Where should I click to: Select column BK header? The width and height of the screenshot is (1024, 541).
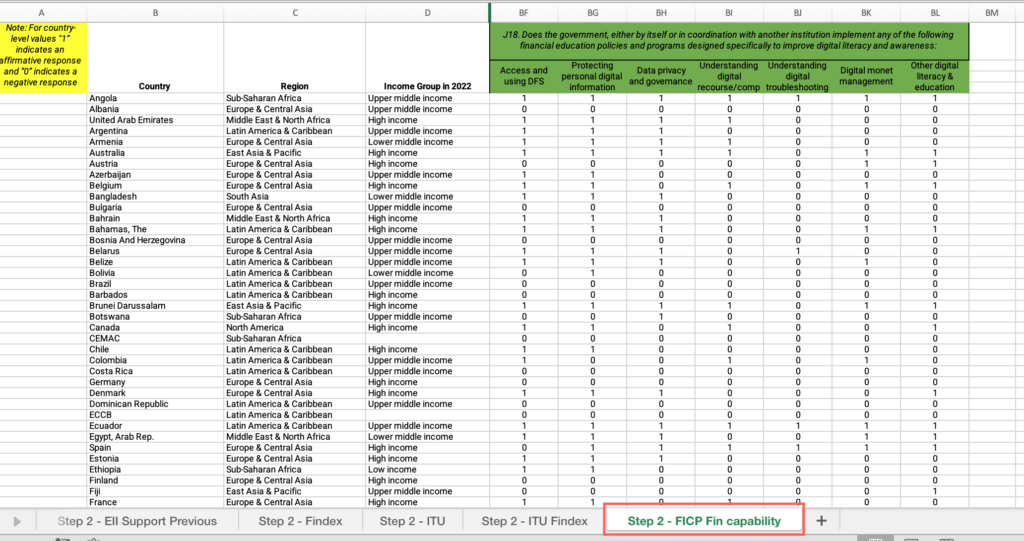(x=866, y=13)
